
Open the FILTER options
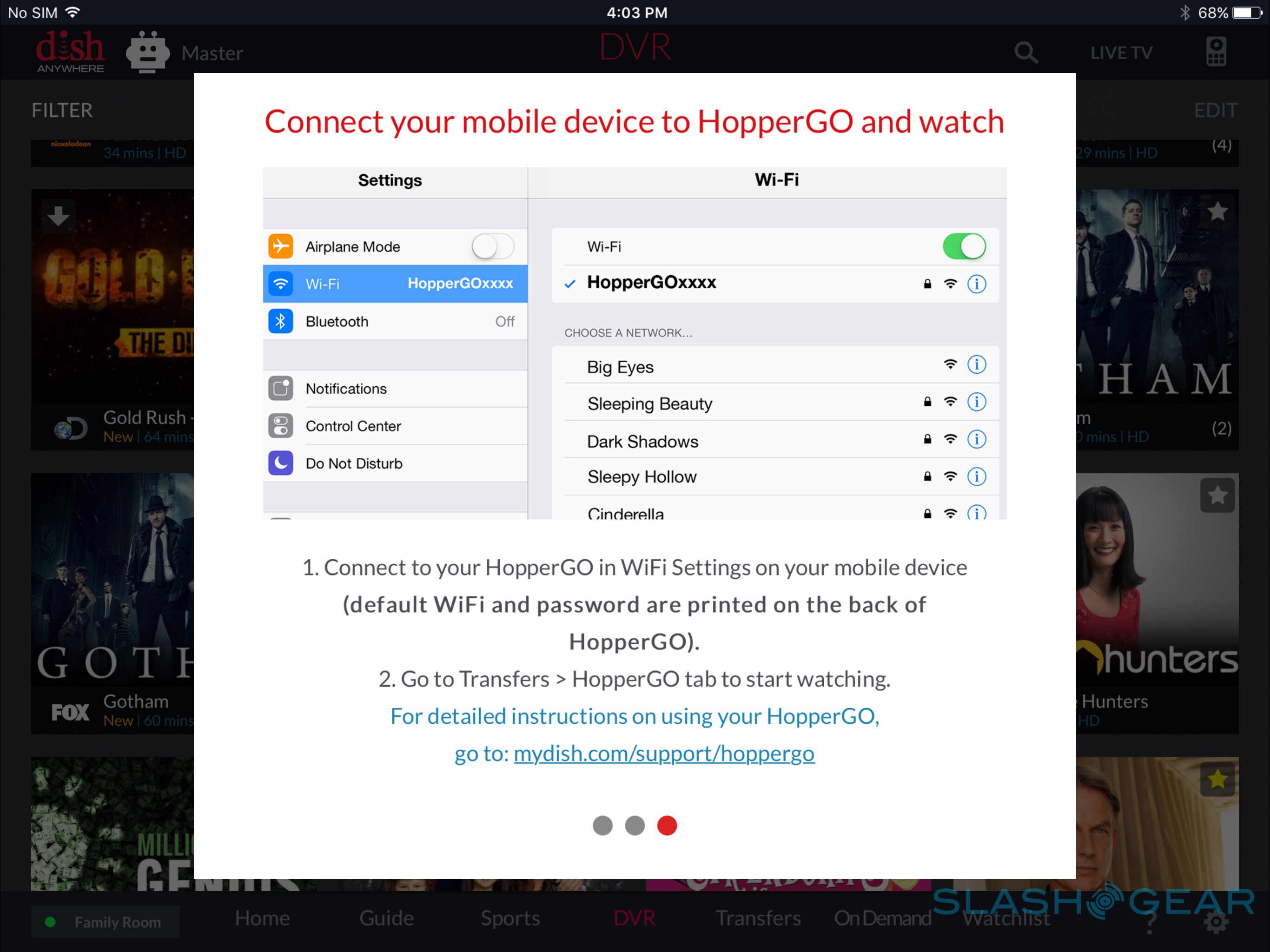62,110
